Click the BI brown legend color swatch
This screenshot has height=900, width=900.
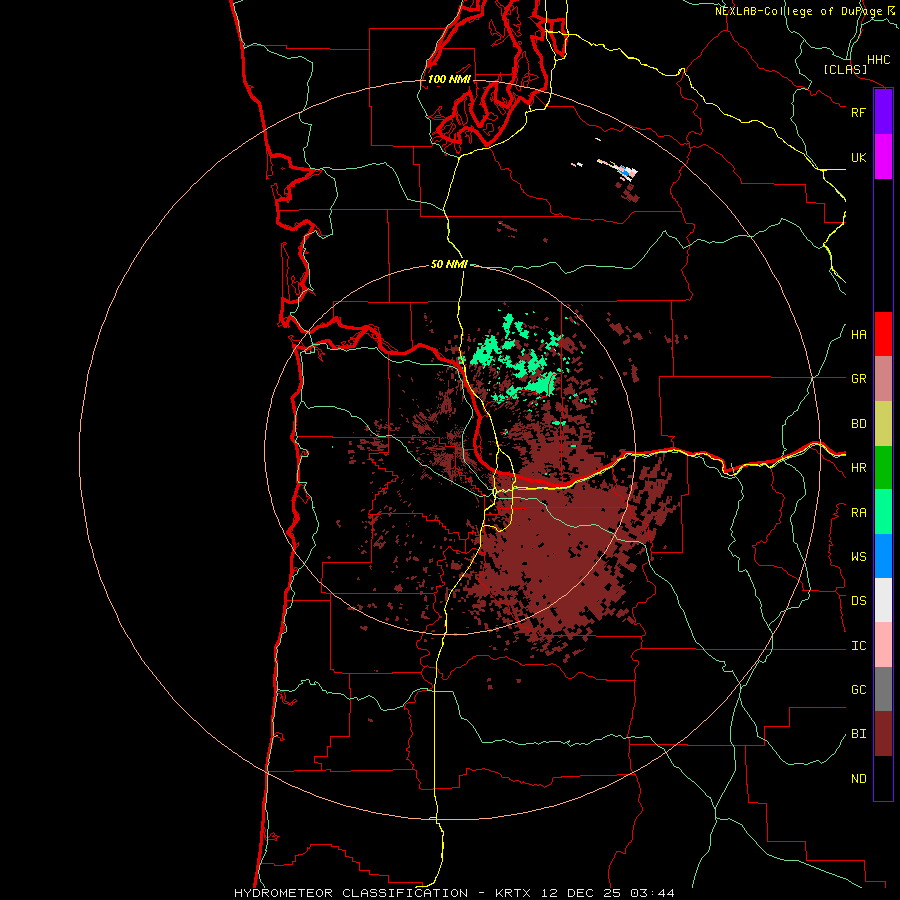[x=883, y=734]
